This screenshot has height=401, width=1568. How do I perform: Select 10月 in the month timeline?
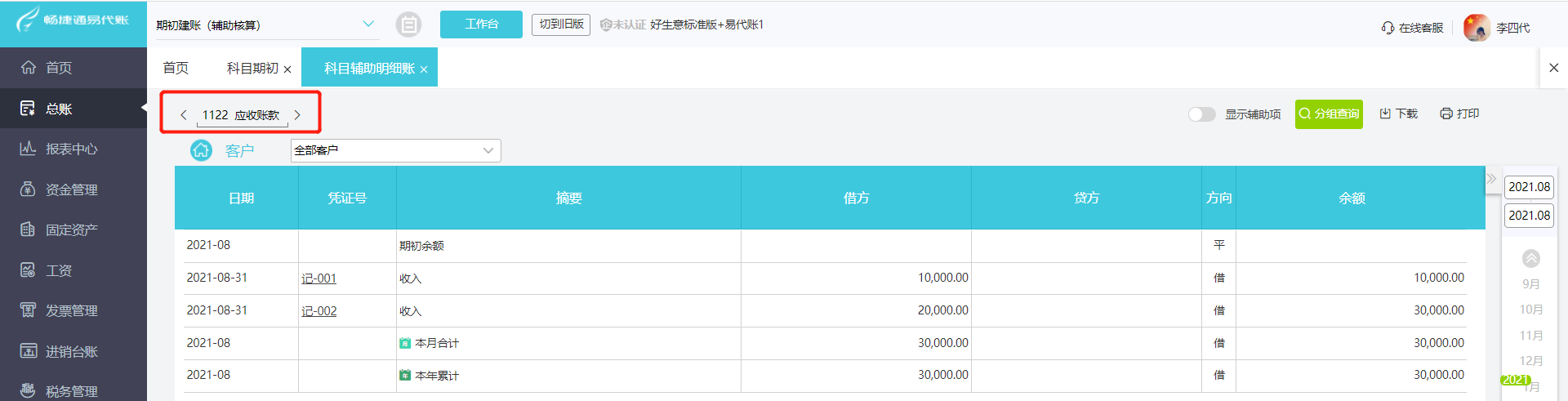(1531, 310)
